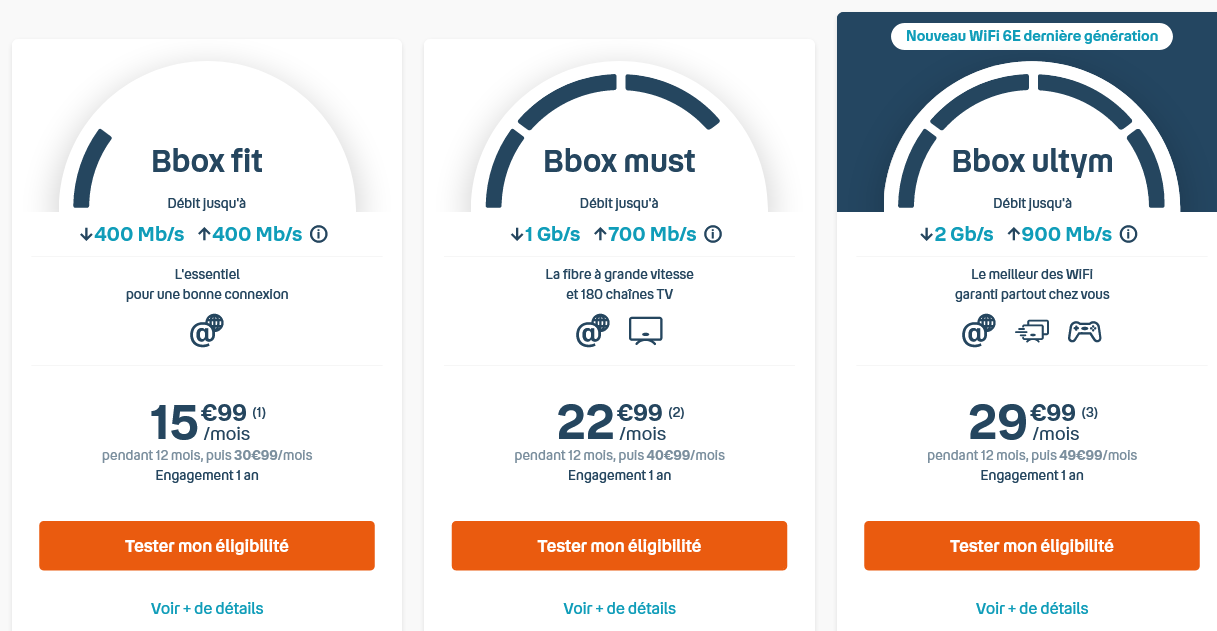Click footnote (1) next to 15€99 price
Viewport: 1217px width, 631px height.
coord(259,412)
